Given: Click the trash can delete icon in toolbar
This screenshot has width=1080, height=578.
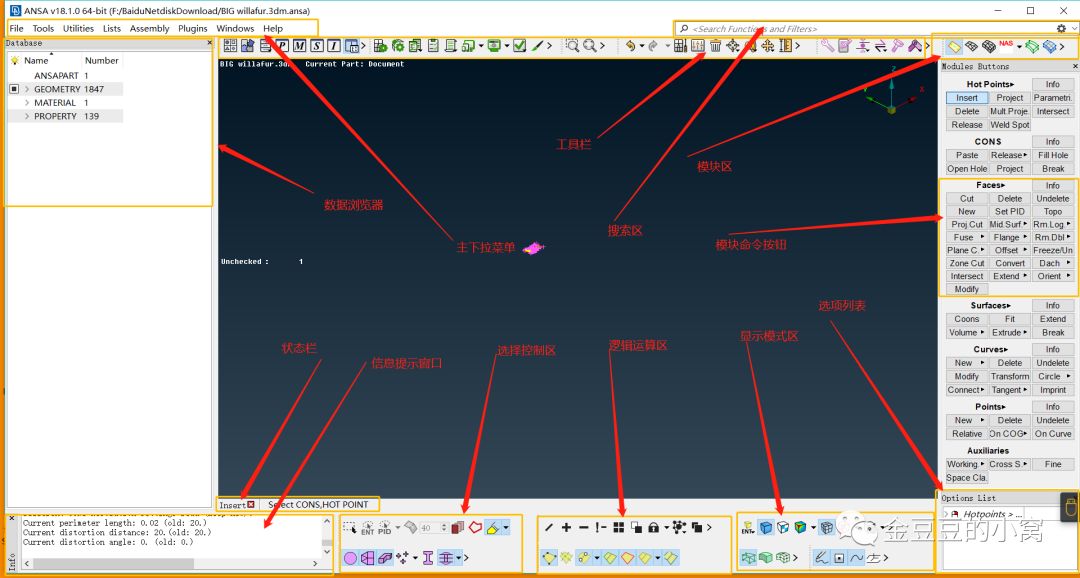Looking at the screenshot, I should (715, 46).
